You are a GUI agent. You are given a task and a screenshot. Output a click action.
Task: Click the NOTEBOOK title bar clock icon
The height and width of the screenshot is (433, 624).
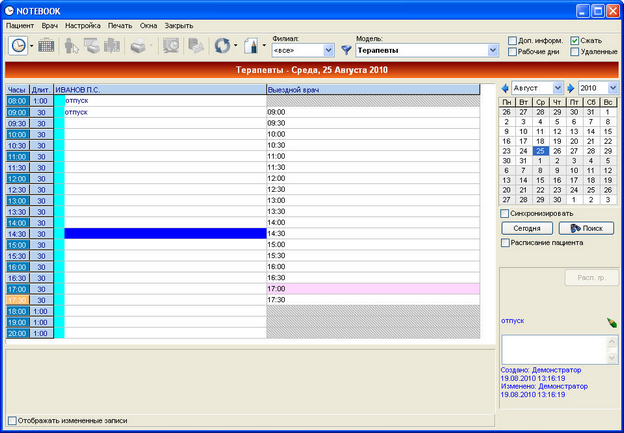pos(8,11)
